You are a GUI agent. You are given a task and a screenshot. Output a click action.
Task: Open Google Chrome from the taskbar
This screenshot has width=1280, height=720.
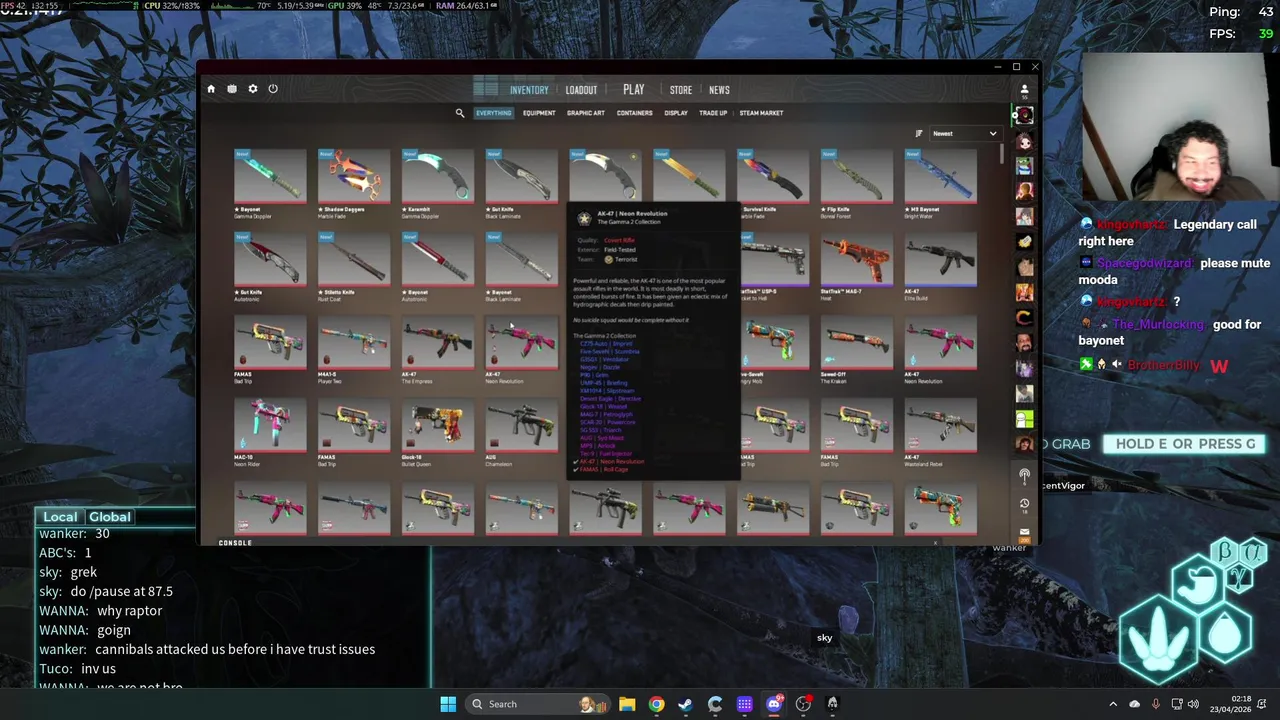pos(656,704)
